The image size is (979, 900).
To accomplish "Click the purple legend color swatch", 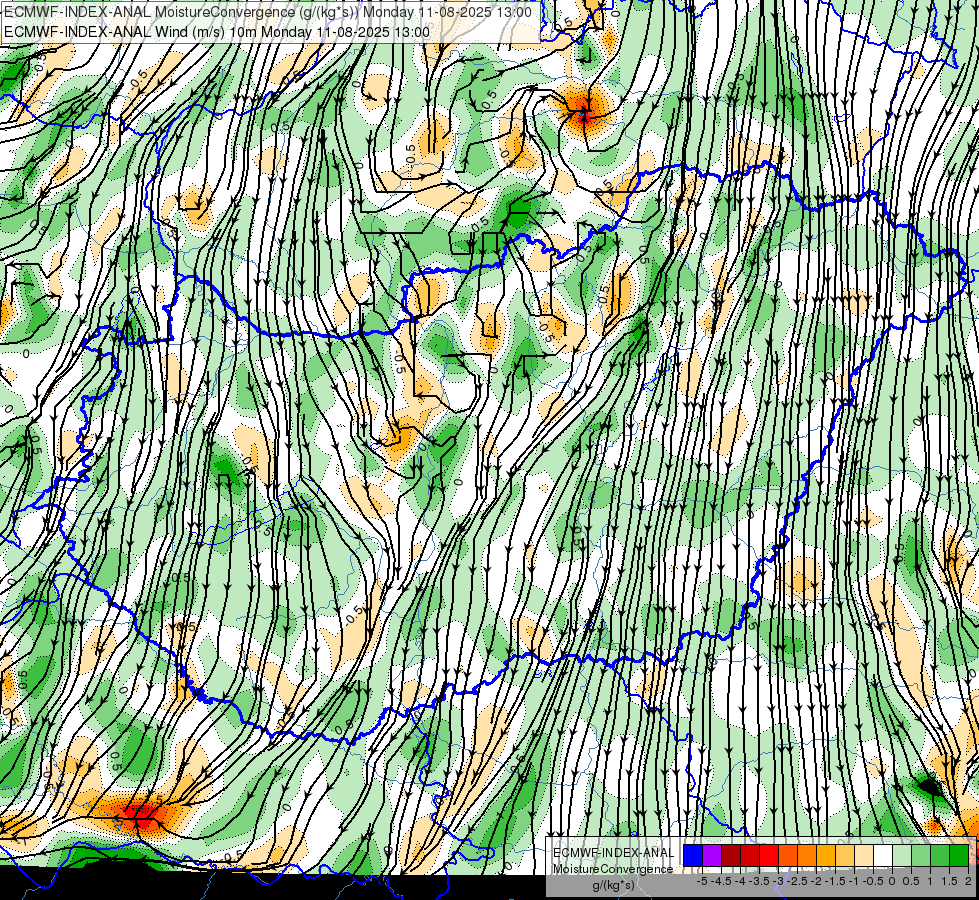I will pyautogui.click(x=712, y=855).
